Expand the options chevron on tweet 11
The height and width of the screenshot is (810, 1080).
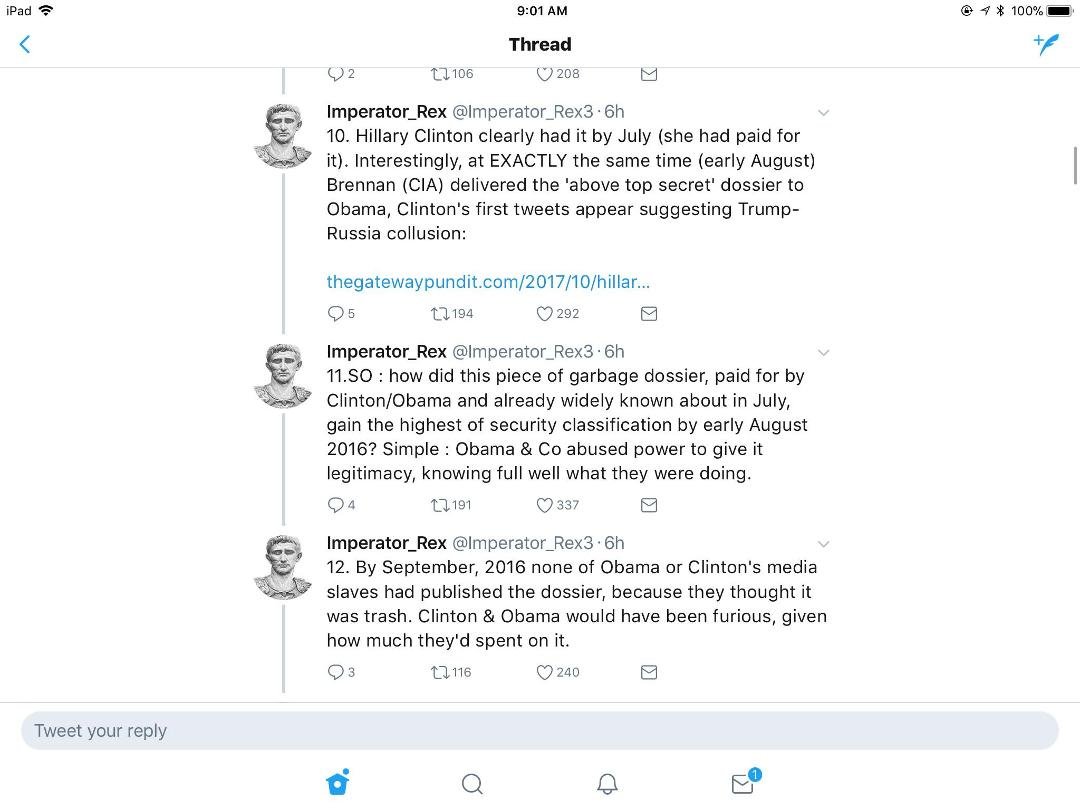point(823,353)
